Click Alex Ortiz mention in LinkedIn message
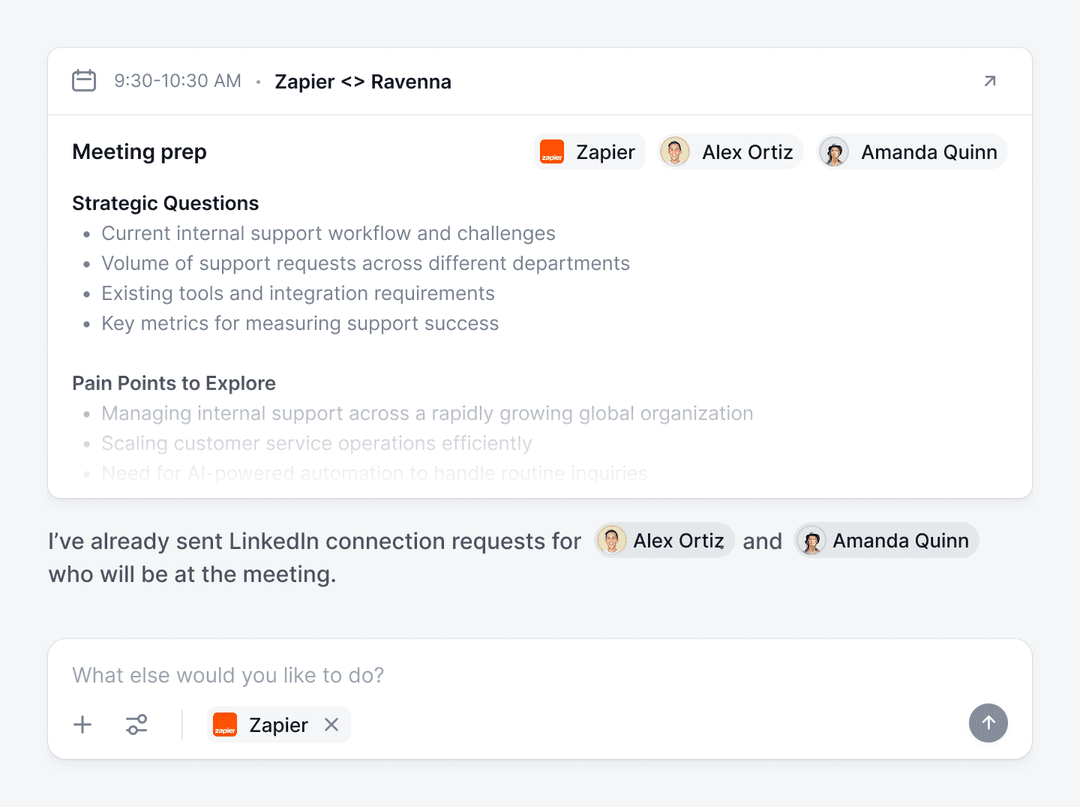The image size is (1080, 807). [x=665, y=541]
